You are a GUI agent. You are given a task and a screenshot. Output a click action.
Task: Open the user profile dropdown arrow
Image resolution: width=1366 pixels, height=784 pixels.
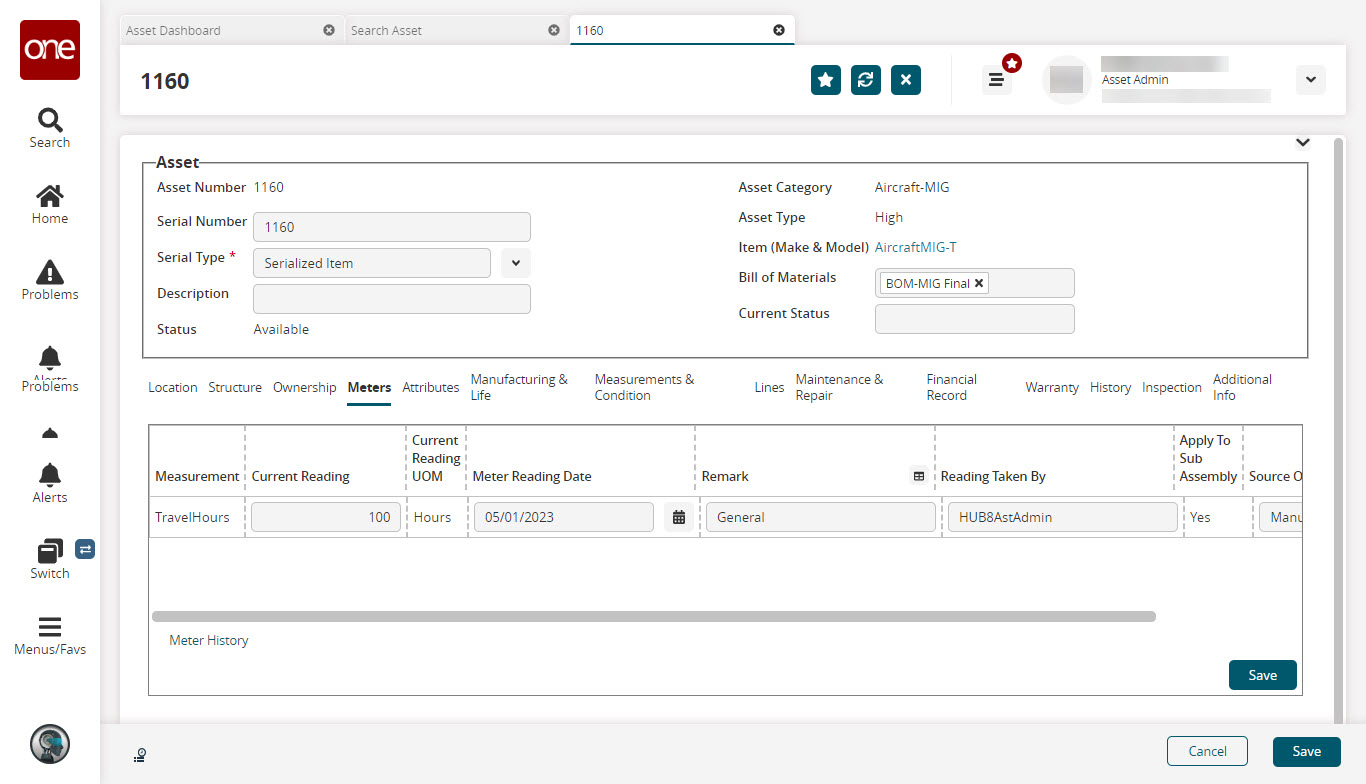pos(1310,80)
